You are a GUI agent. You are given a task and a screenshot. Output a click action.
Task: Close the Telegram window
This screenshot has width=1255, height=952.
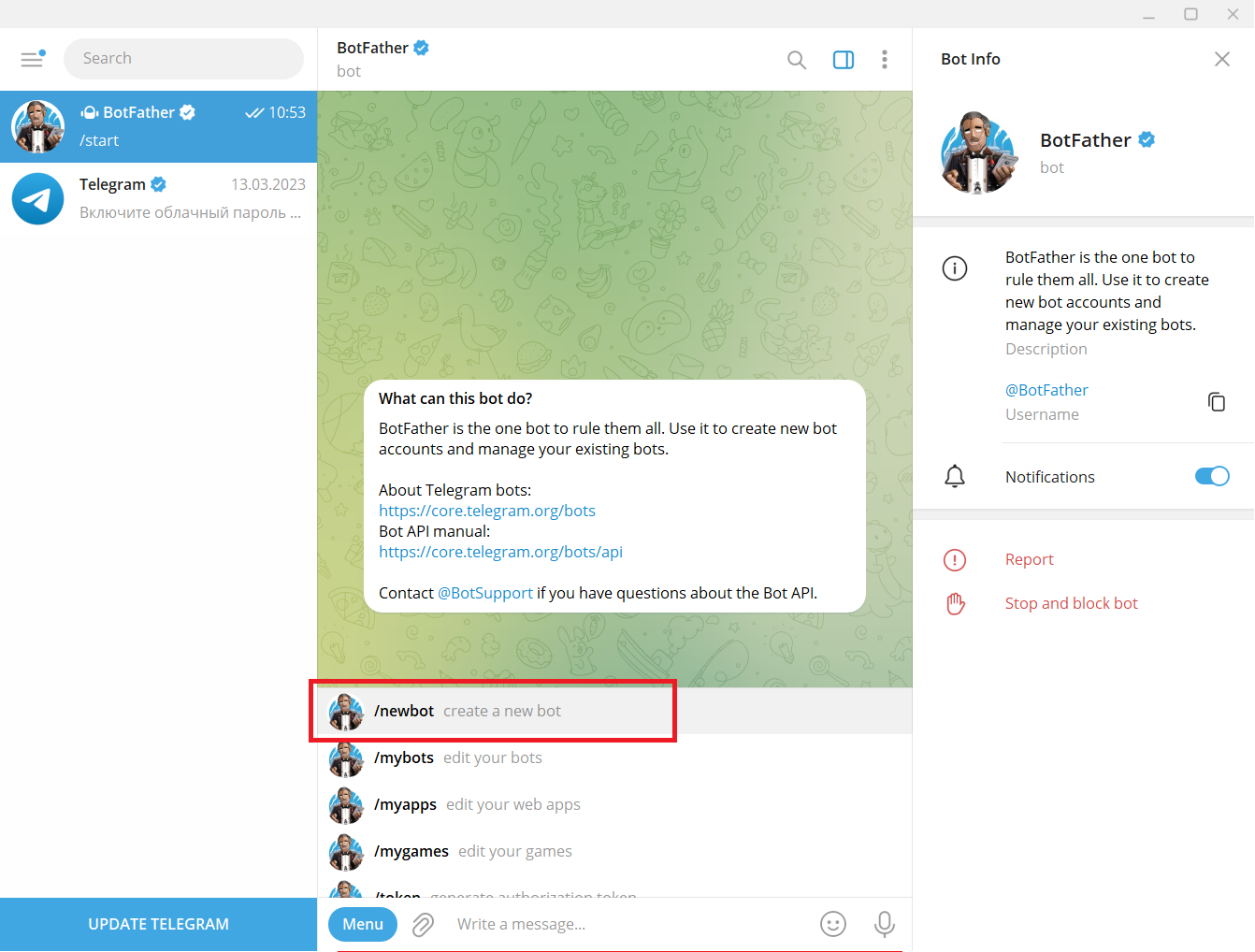click(x=1233, y=14)
